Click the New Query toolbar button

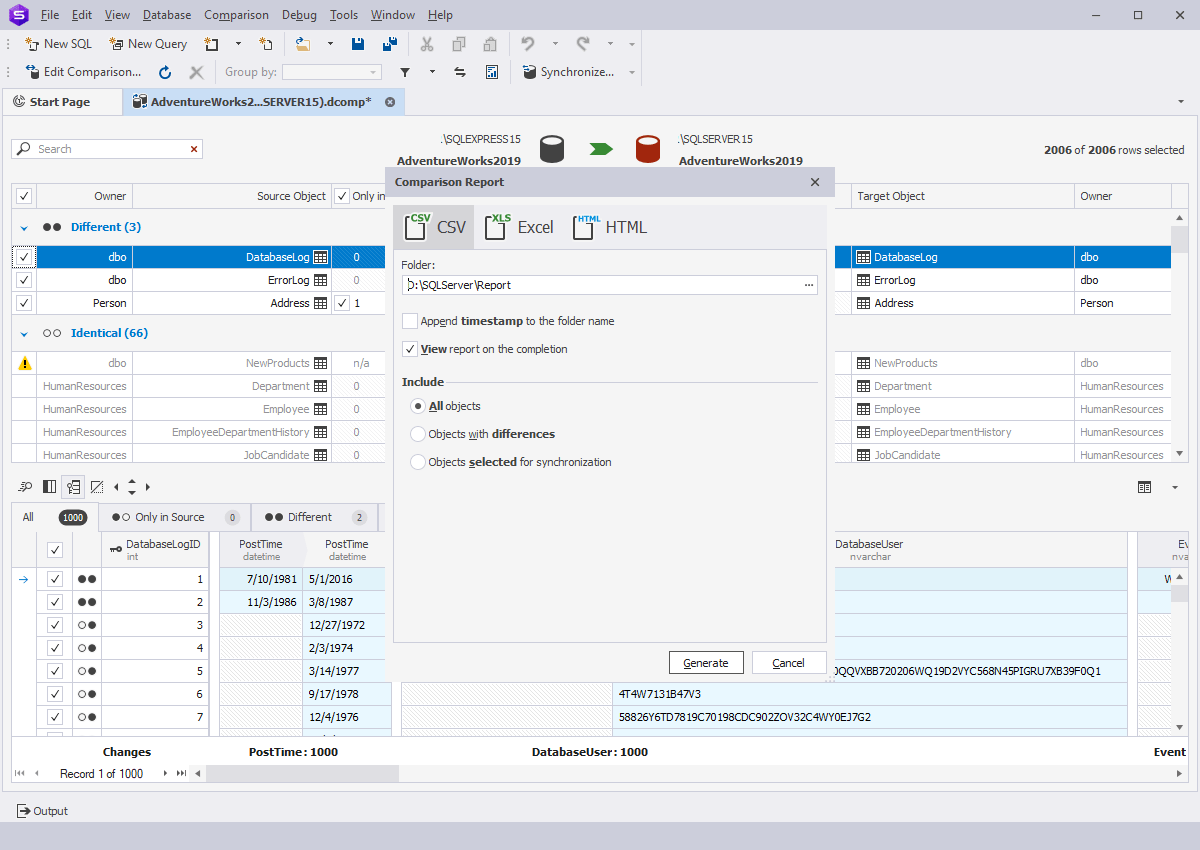[148, 44]
